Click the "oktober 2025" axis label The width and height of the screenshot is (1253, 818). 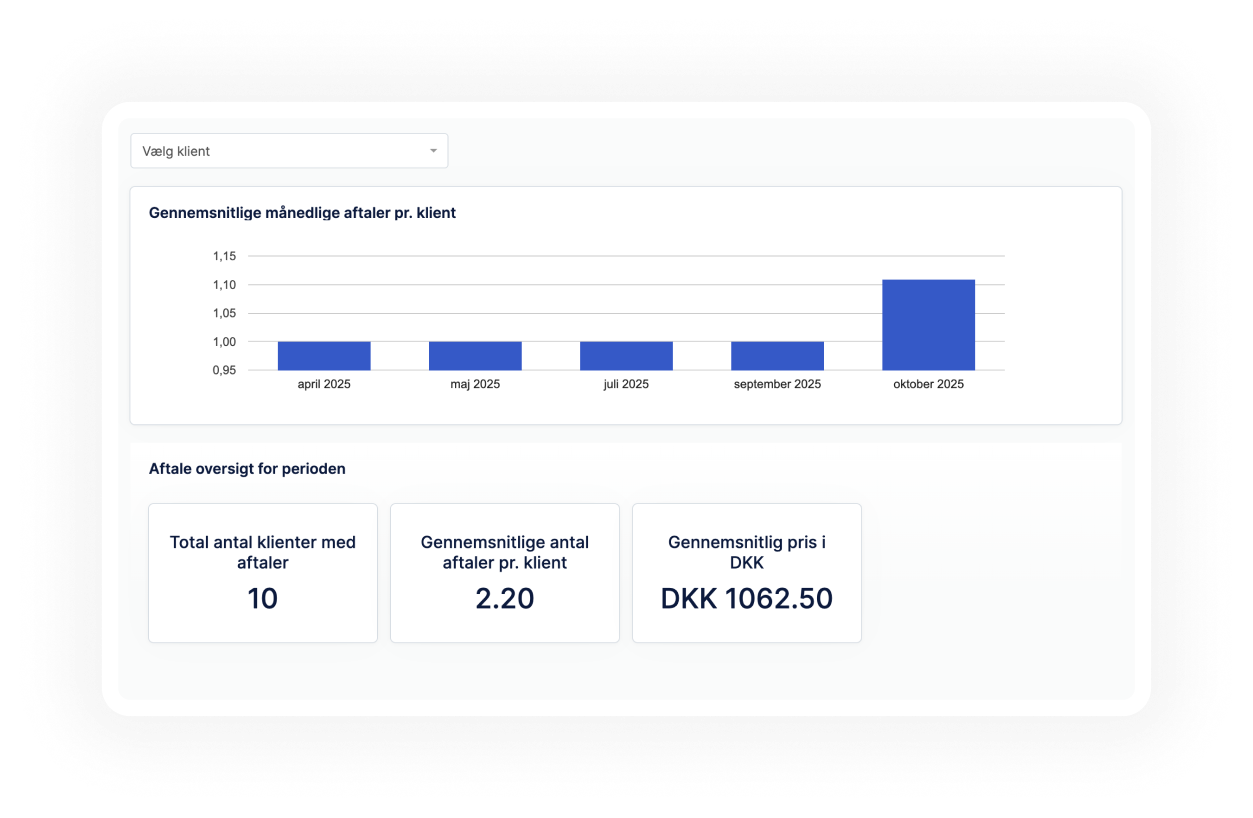point(928,384)
